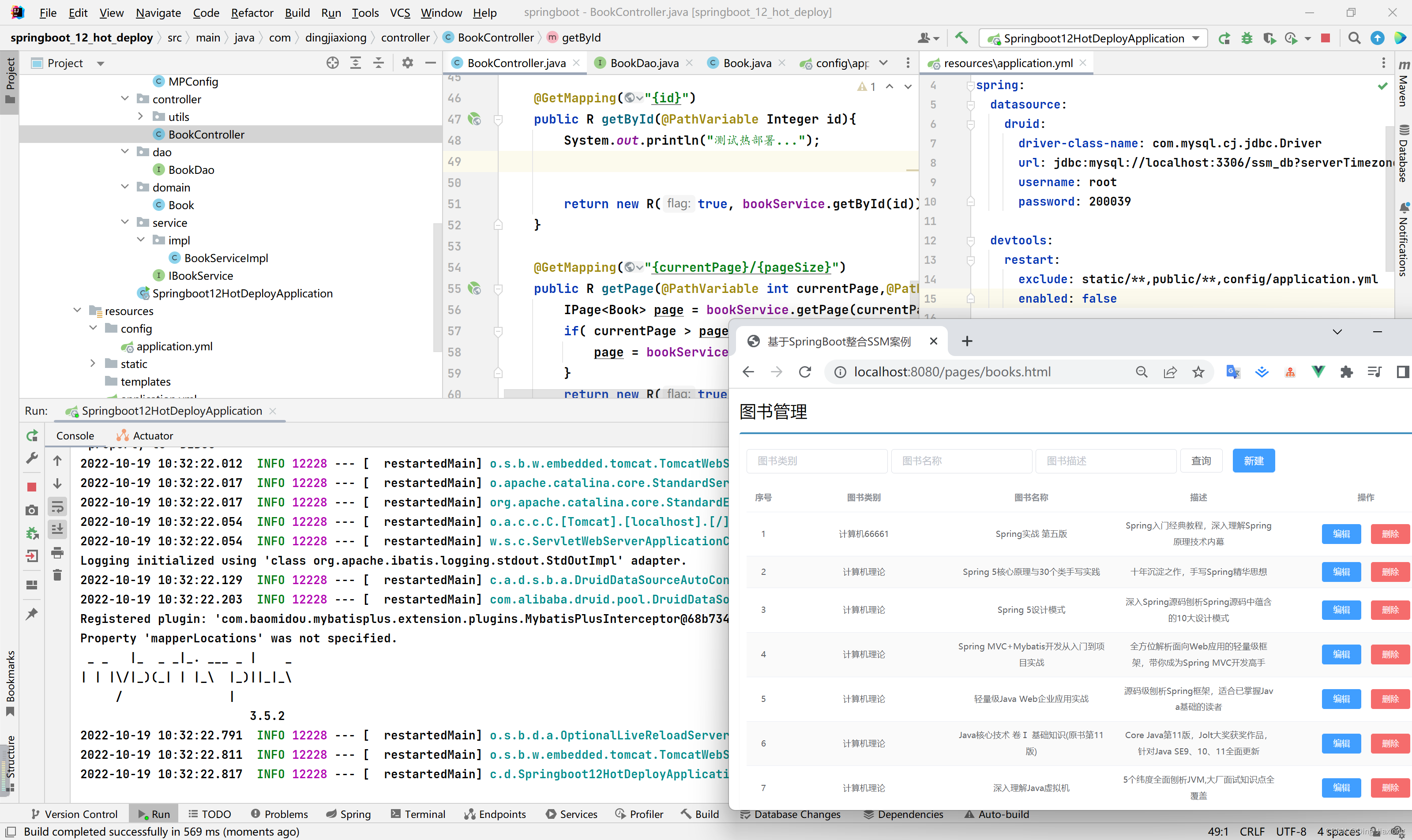The width and height of the screenshot is (1412, 840).
Task: Clear console with trash icon
Action: pyautogui.click(x=57, y=575)
